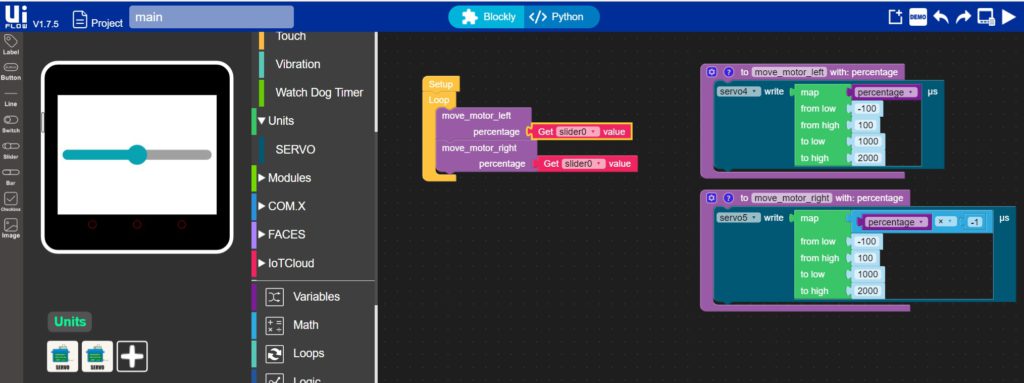Viewport: 1024px width, 383px height.
Task: Collapse the Units category
Action: 276,121
